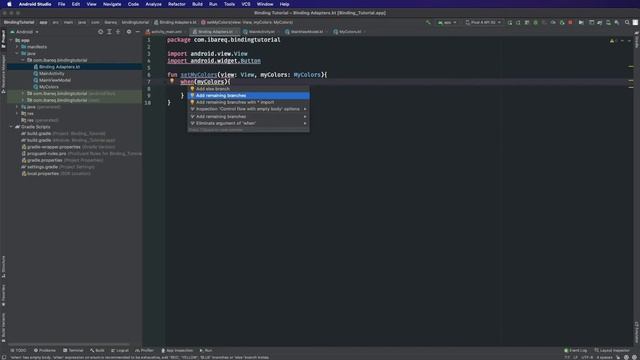The image size is (640, 360).
Task: Collapse the first com.ibareq.bindingtutorial package
Action: [x=23, y=60]
